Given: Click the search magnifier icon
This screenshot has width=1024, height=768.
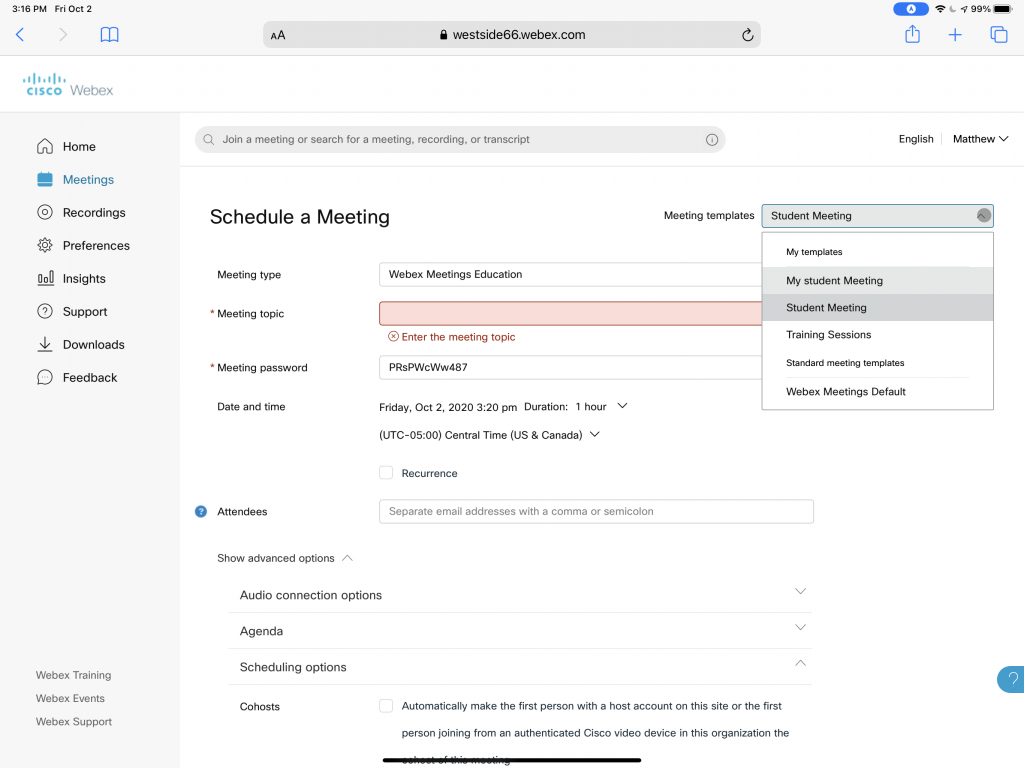Looking at the screenshot, I should coord(208,140).
